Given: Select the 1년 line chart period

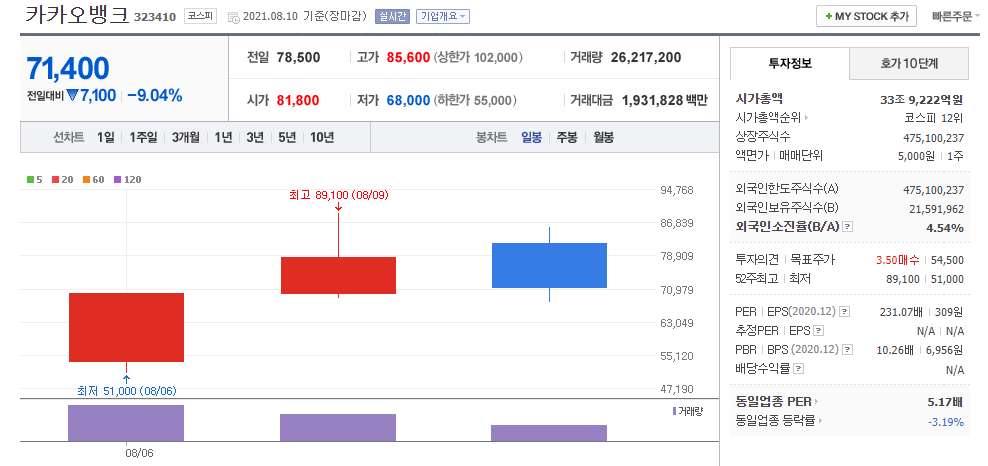Looking at the screenshot, I should [x=223, y=137].
